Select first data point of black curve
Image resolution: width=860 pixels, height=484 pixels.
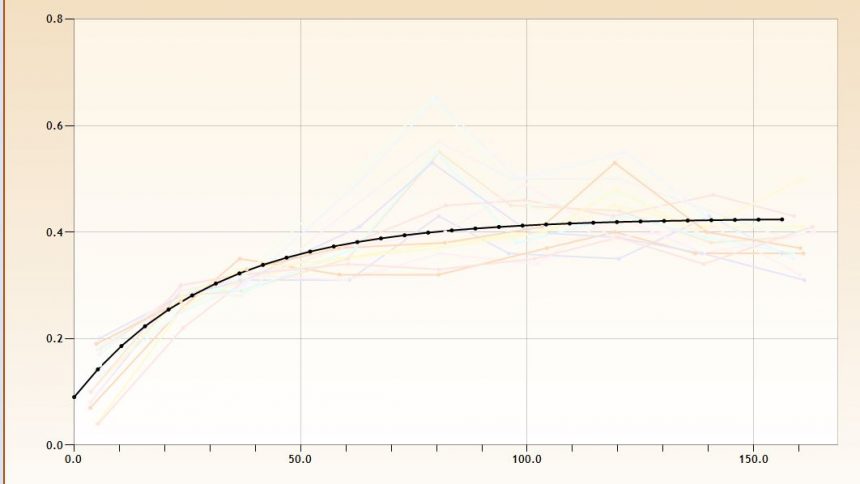74,397
